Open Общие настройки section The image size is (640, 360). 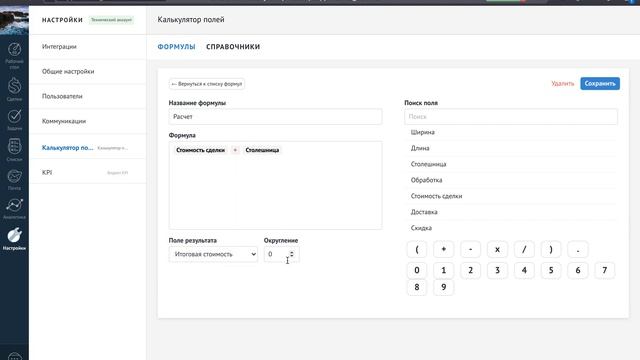pos(88,71)
